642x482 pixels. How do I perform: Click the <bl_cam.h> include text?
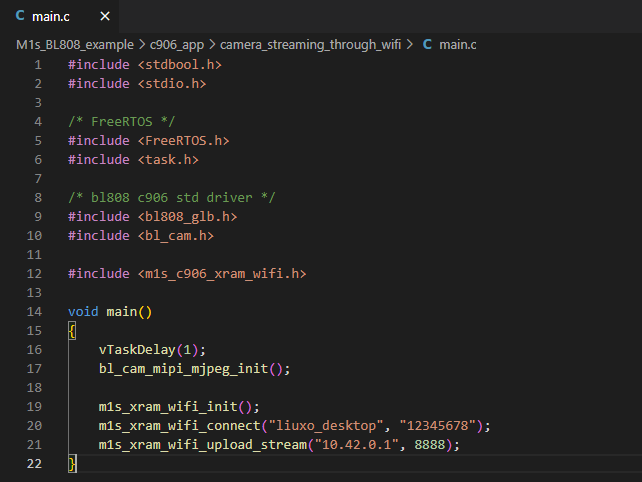tap(176, 235)
